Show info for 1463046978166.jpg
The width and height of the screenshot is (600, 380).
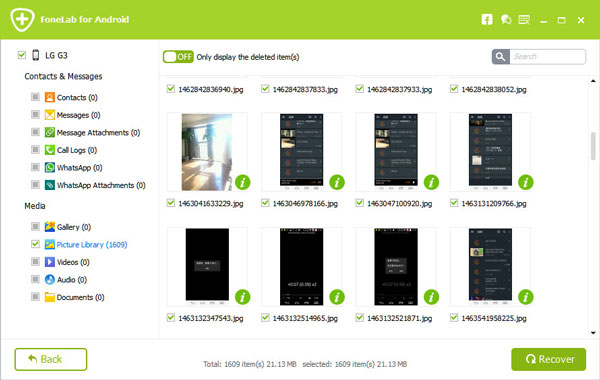(337, 182)
